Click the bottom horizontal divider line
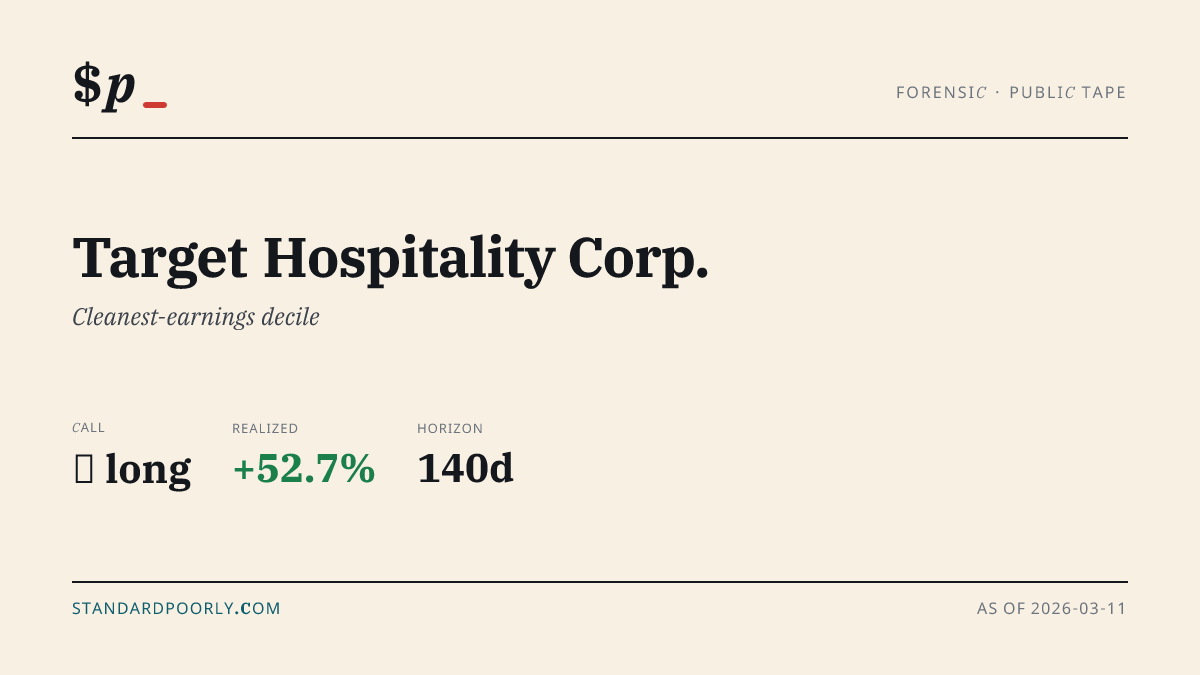1200x675 pixels. (600, 581)
